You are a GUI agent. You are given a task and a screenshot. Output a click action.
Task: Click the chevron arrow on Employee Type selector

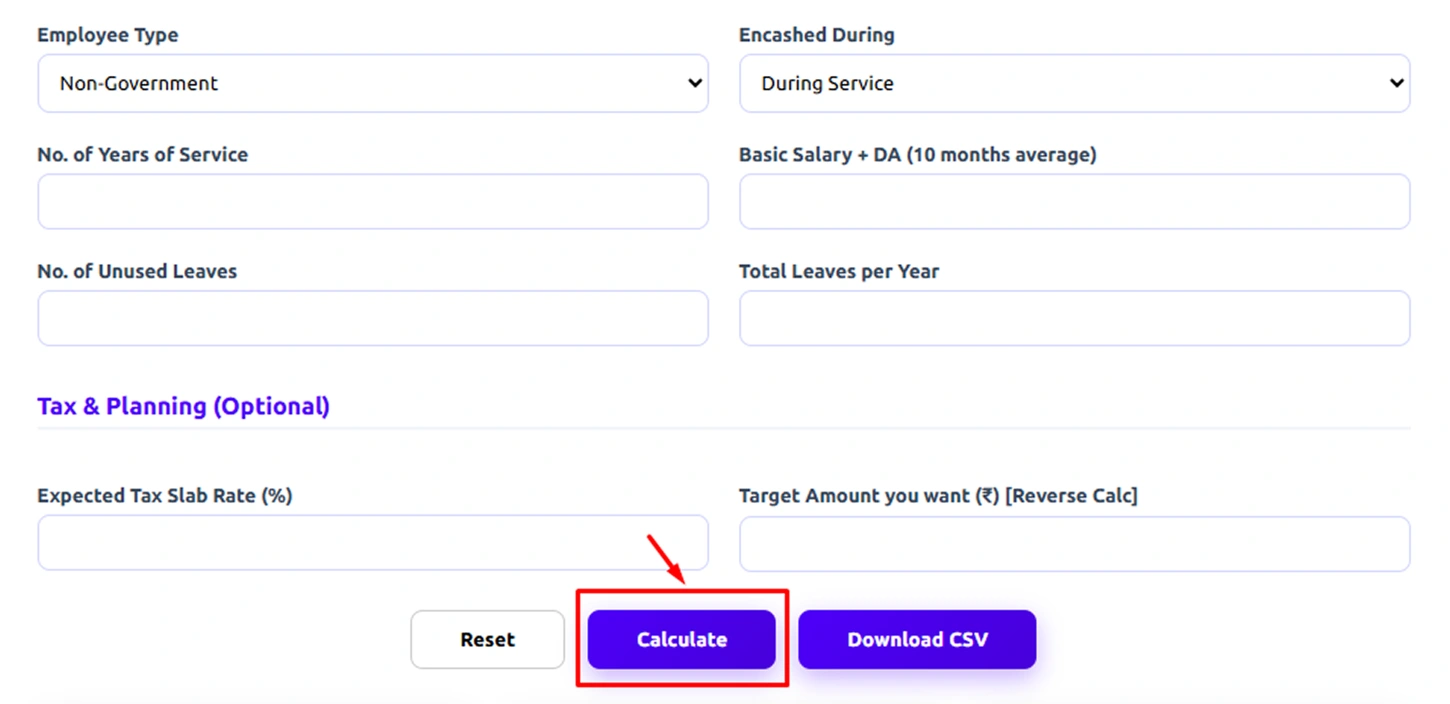click(697, 83)
